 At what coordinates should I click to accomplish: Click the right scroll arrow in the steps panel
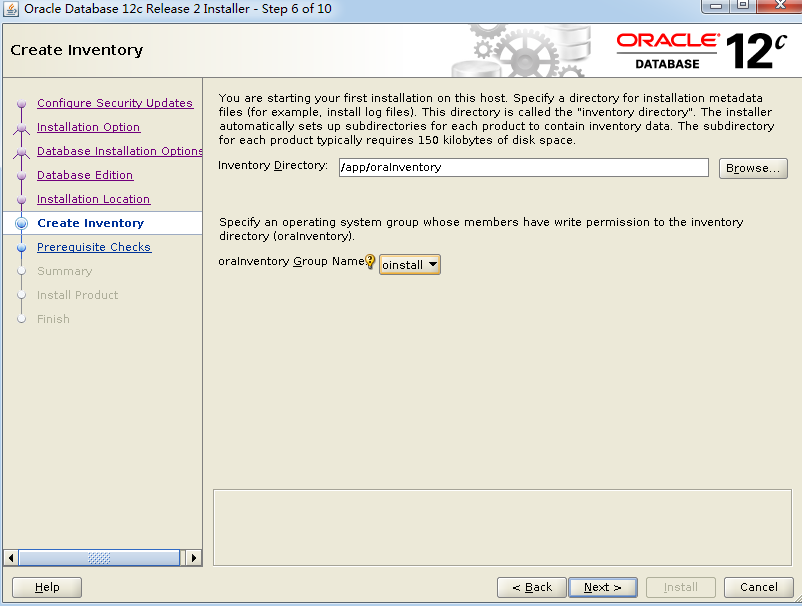[194, 557]
